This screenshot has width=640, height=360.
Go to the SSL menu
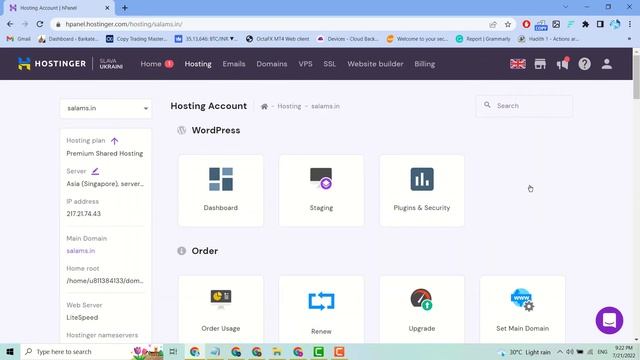(x=330, y=64)
